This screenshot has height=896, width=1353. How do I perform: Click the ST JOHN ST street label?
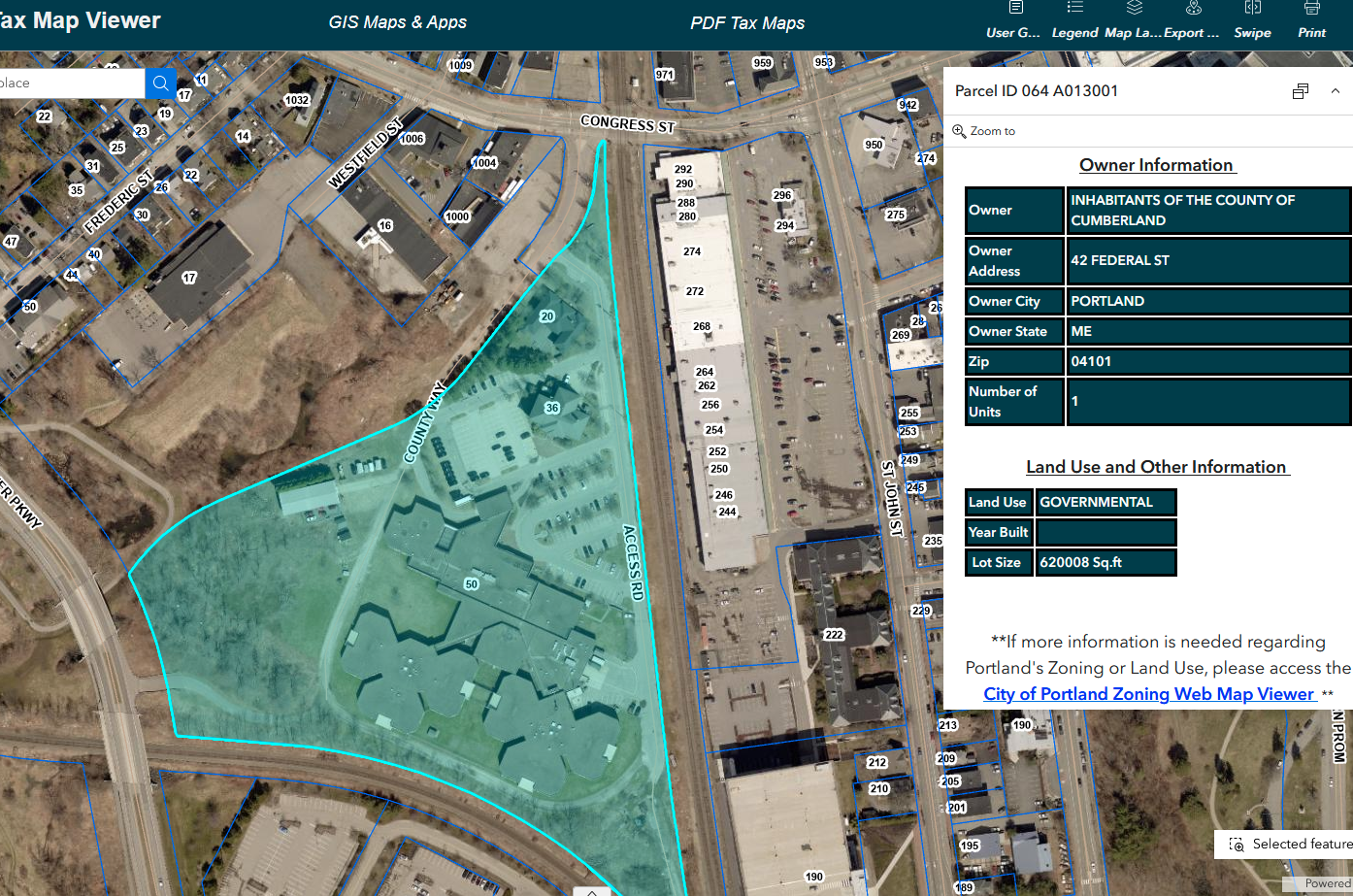click(x=892, y=499)
